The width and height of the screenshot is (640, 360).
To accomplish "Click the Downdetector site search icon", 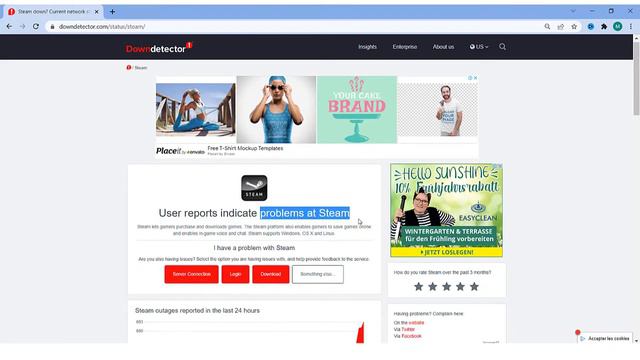I will 502,47.
